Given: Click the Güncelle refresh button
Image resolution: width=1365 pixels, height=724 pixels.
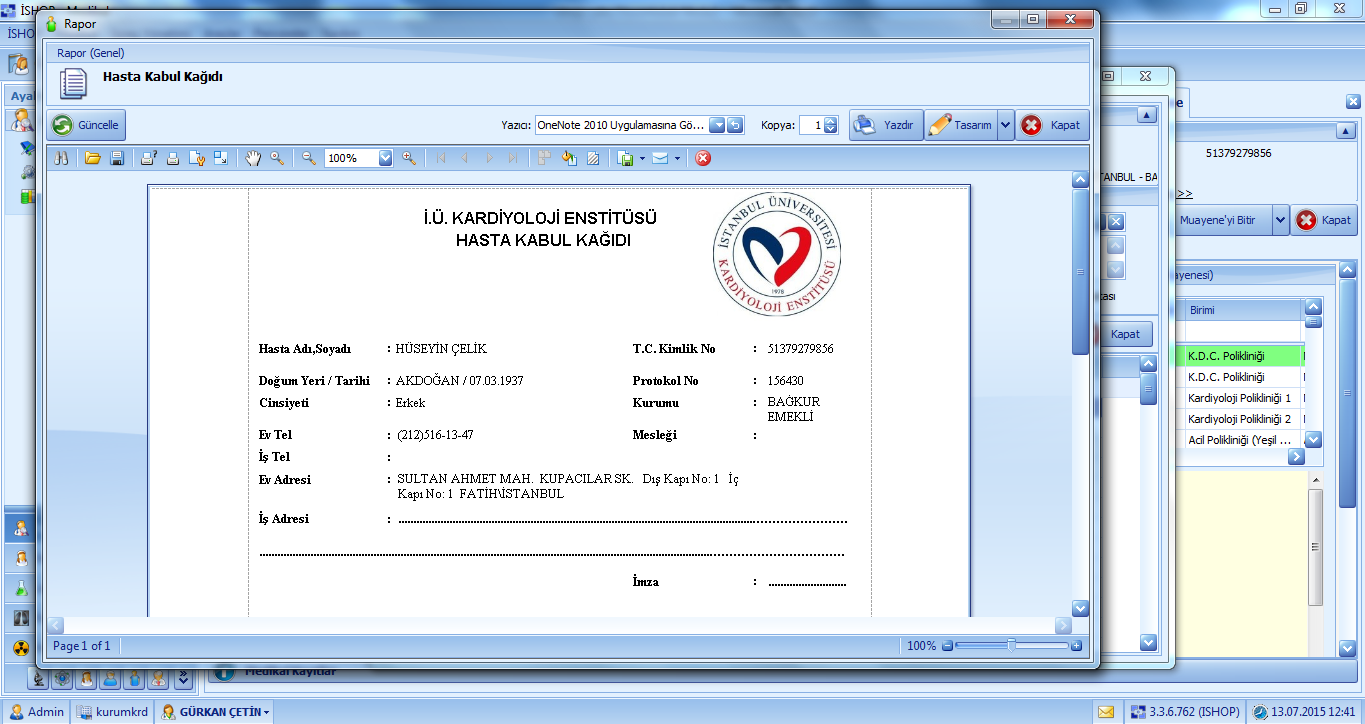Looking at the screenshot, I should click(x=87, y=125).
